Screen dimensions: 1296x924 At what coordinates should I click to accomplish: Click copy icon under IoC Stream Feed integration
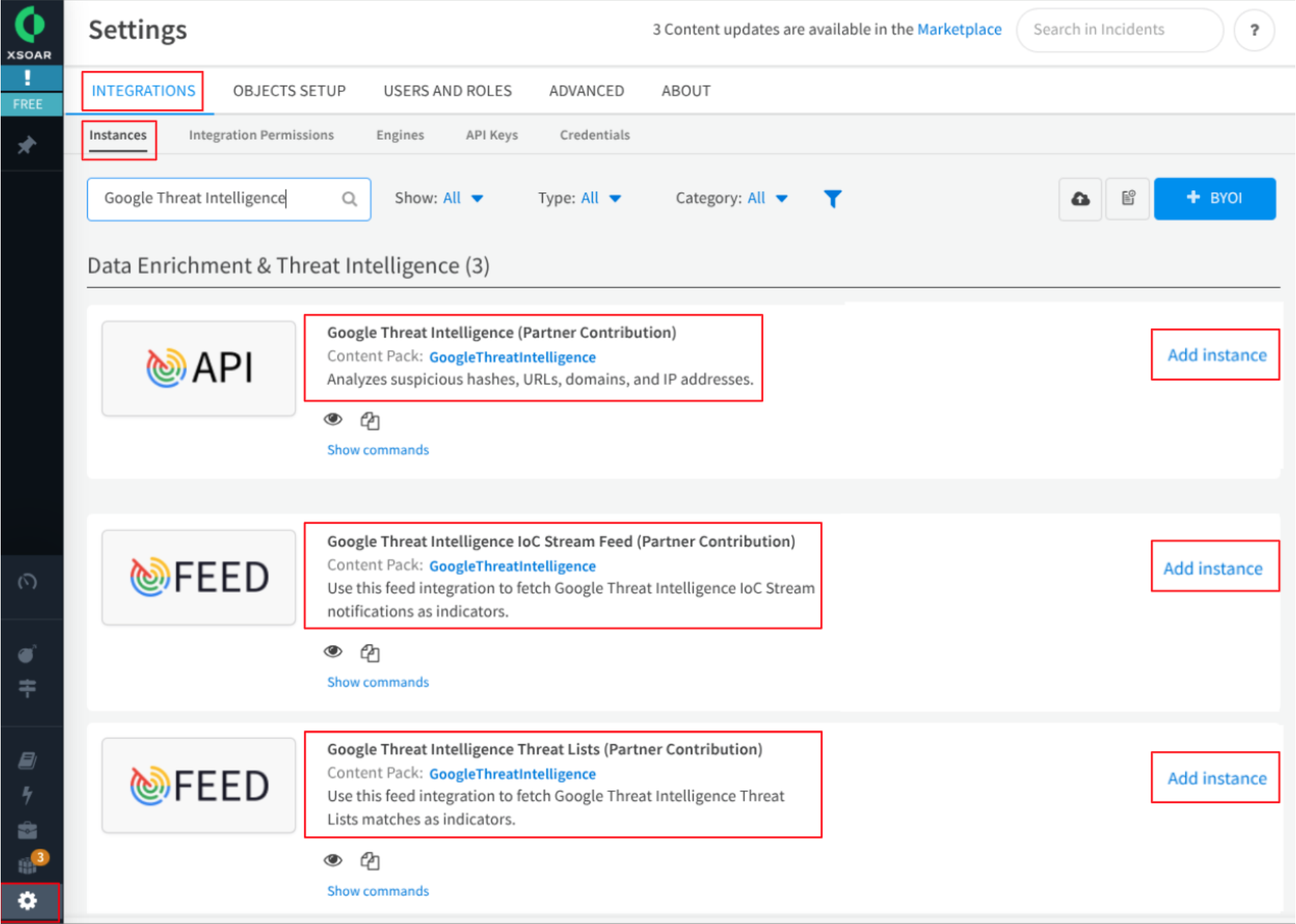[x=370, y=653]
